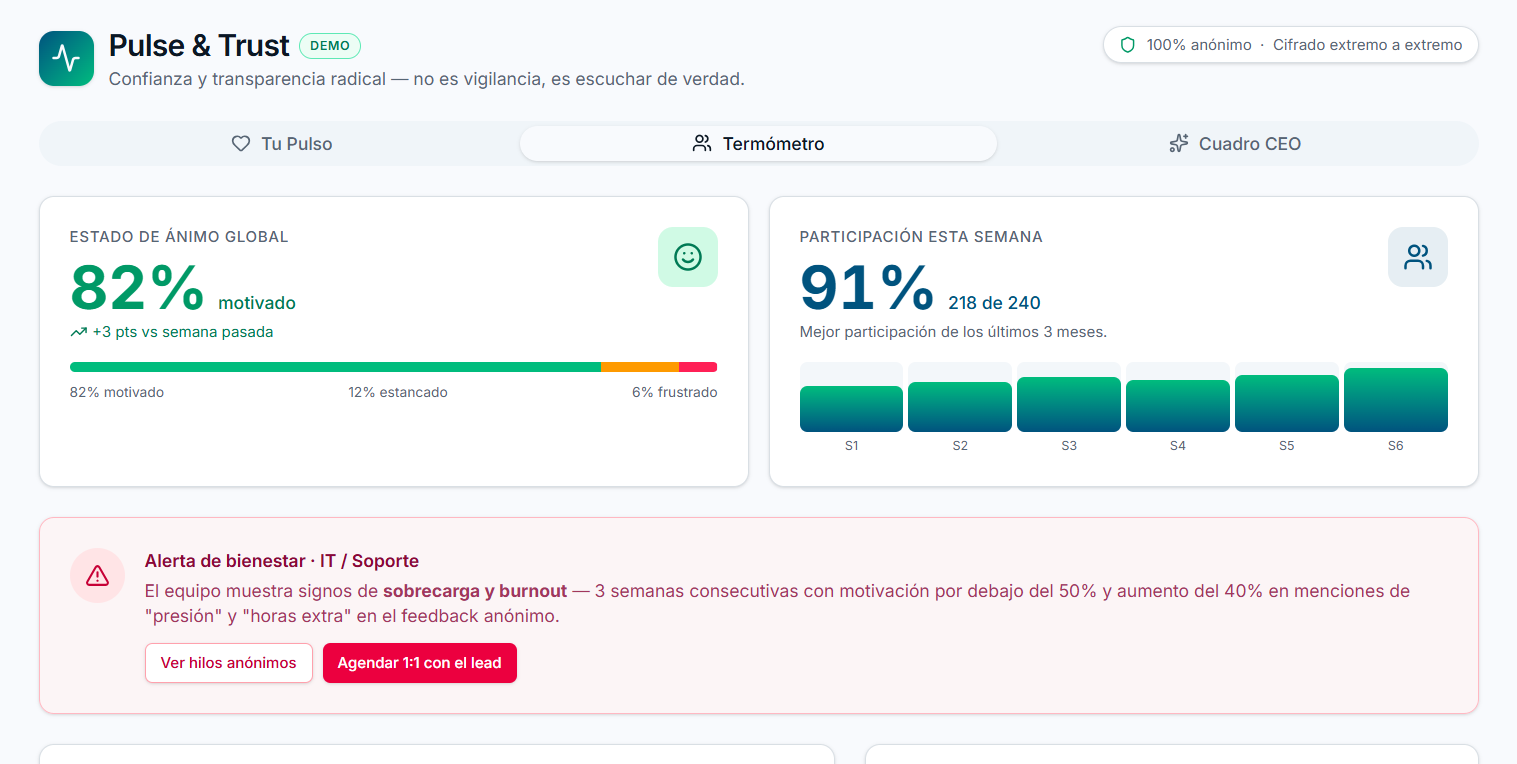Click 'ESTADO DE ÁNIMO GLOBAL' heading
The height and width of the screenshot is (764, 1517).
pos(179,237)
